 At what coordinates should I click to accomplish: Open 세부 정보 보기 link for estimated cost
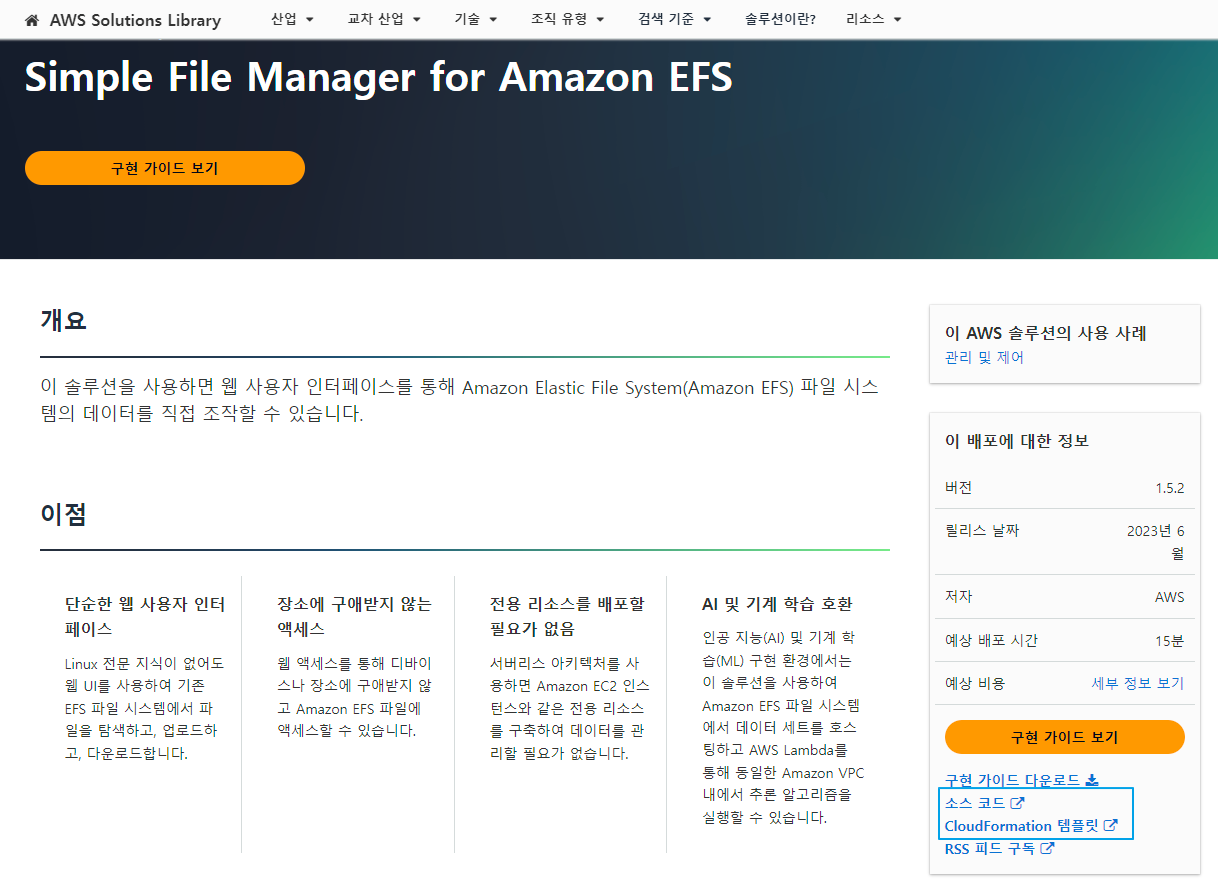[1137, 683]
